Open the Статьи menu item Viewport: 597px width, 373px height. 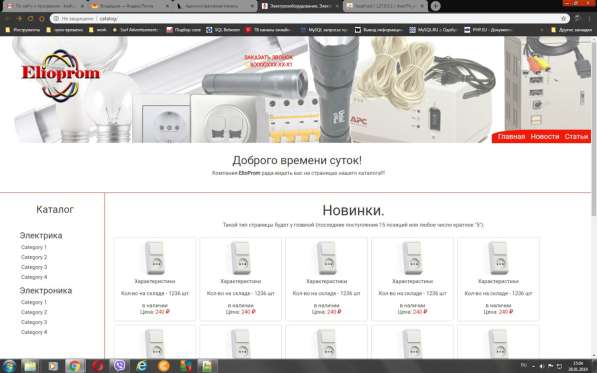576,136
